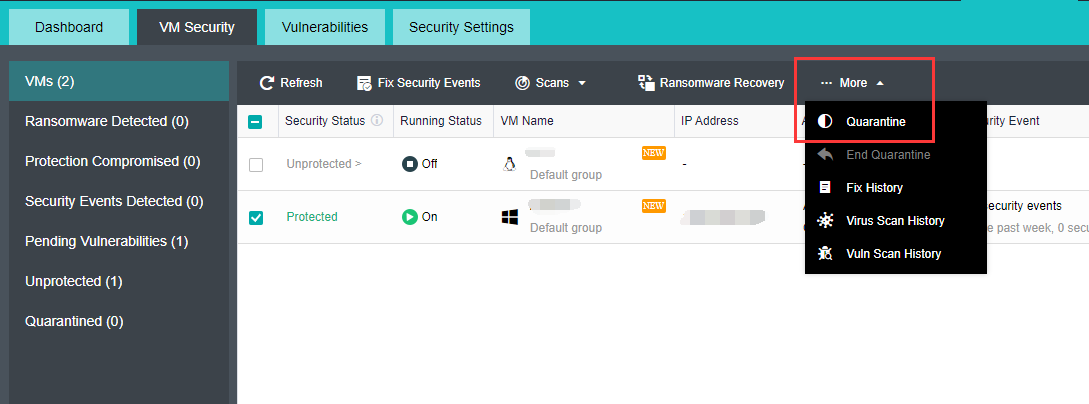Viewport: 1089px width, 404px height.
Task: Filter by Ransomware Detected (0)
Action: point(106,121)
